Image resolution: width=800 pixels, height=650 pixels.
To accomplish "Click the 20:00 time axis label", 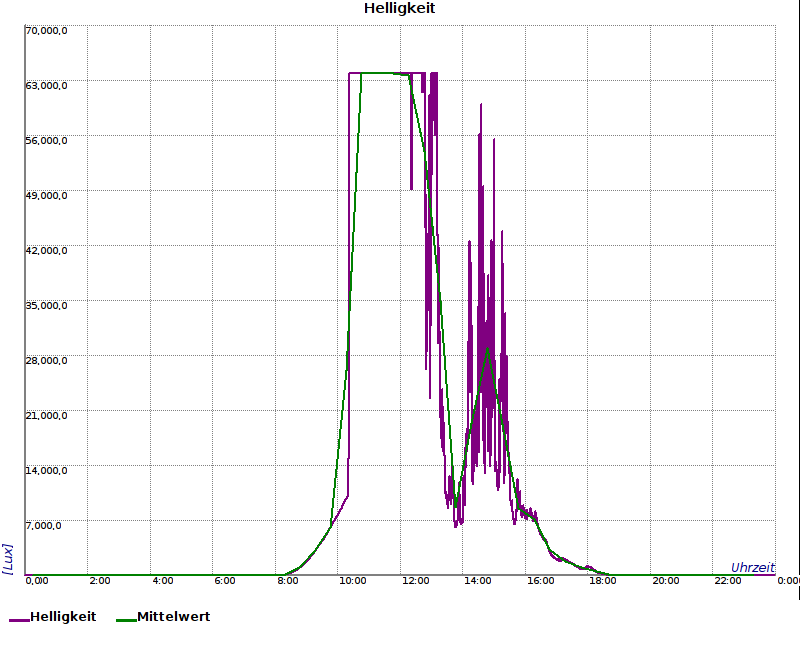I will click(x=666, y=581).
